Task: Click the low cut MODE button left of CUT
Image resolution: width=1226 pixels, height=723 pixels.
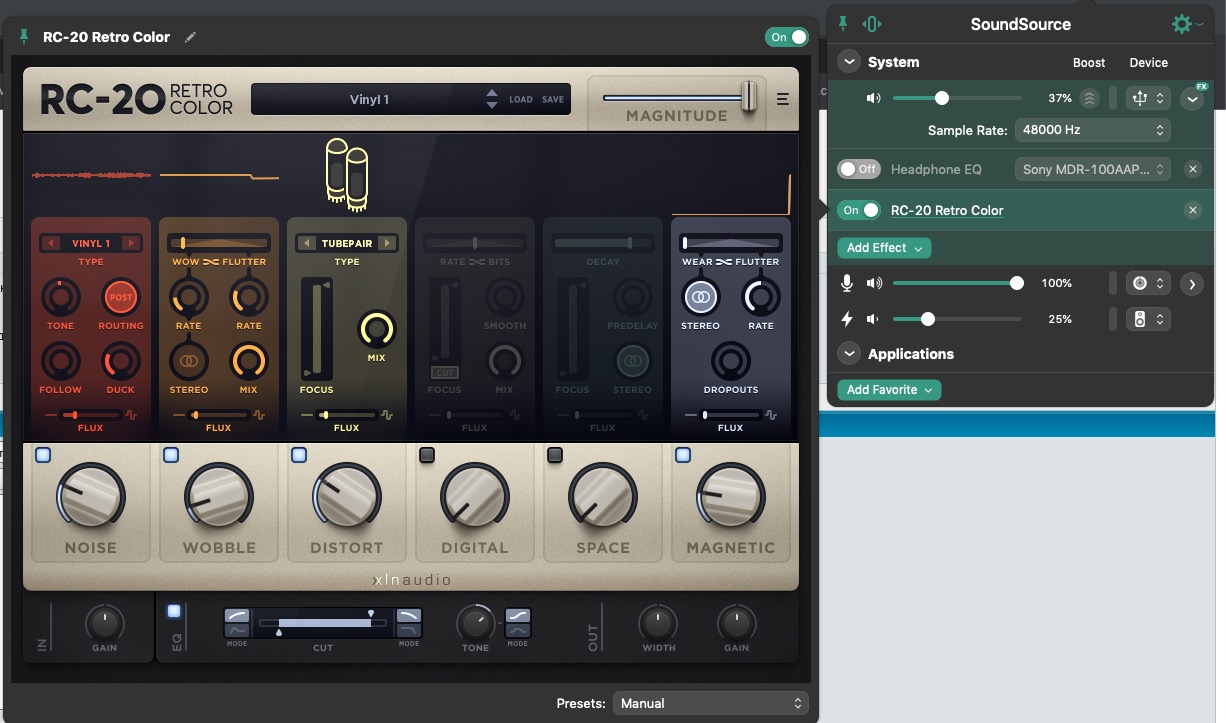Action: (x=237, y=623)
